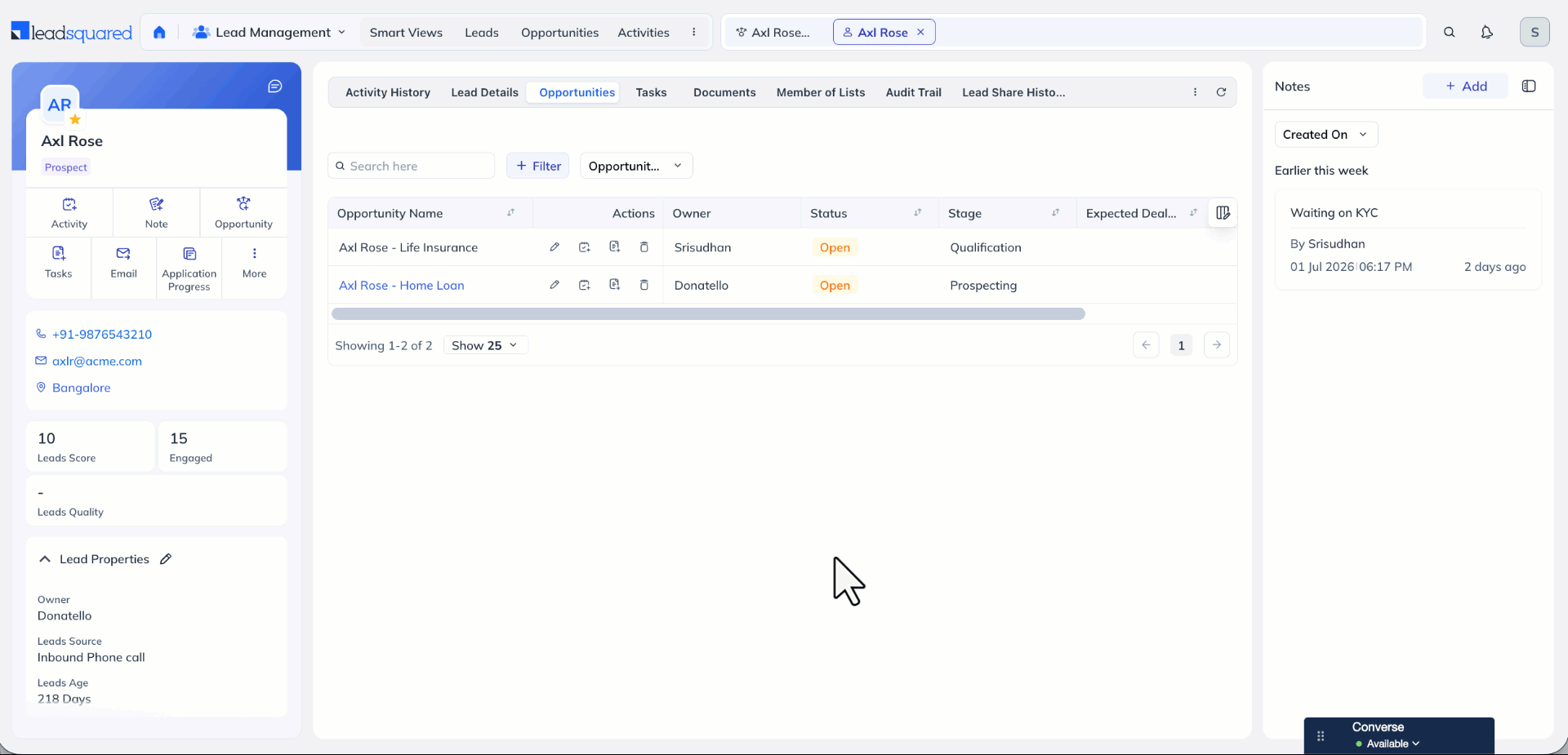The width and height of the screenshot is (1568, 755).
Task: Open More quick actions on lead card
Action: click(x=254, y=262)
